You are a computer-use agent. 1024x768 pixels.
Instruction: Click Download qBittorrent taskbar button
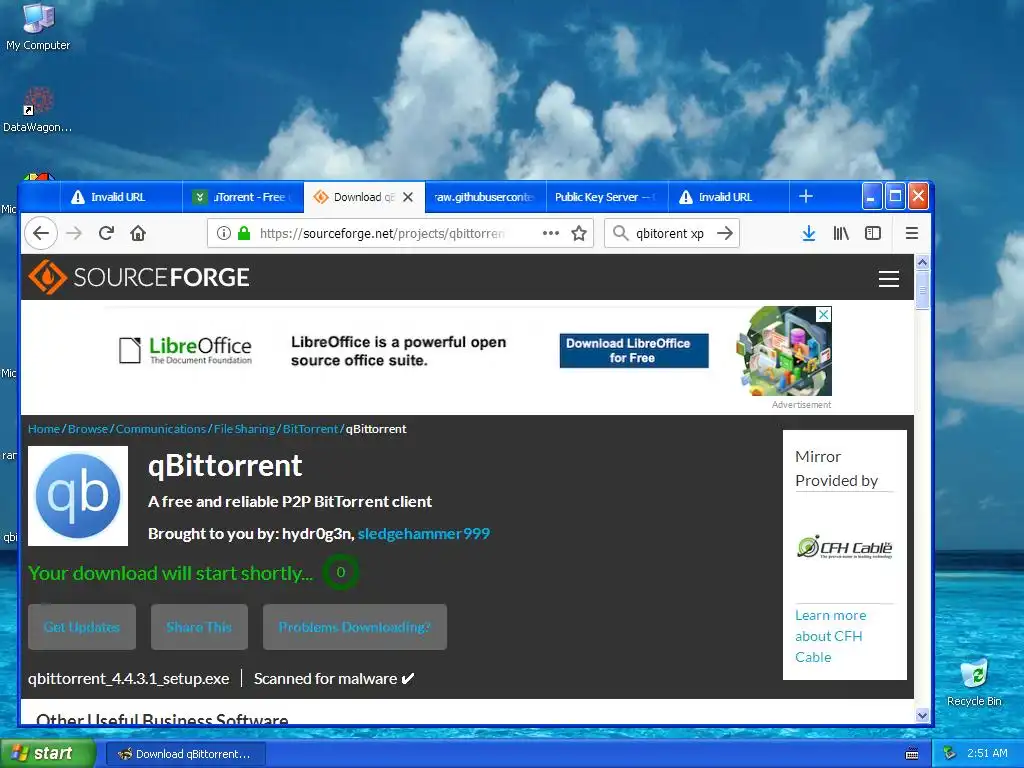tap(185, 754)
